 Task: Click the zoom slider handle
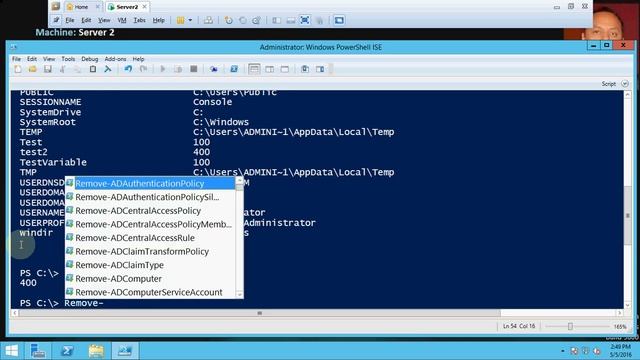pos(570,326)
